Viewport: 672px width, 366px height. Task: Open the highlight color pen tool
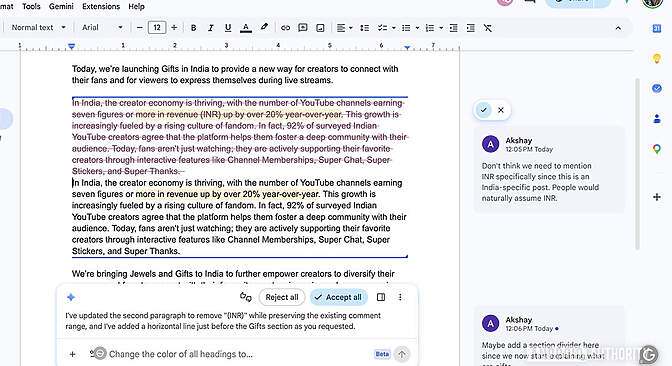(x=264, y=27)
